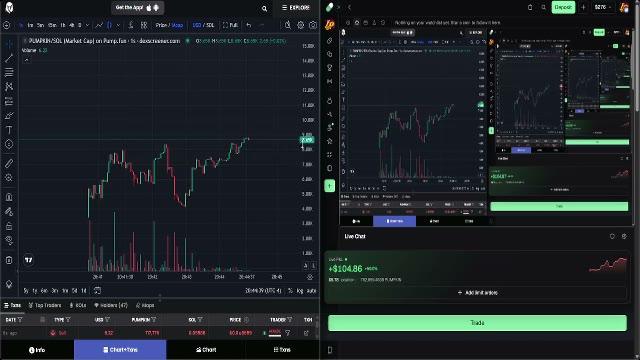Viewport: 640px width, 360px height.
Task: Click the pump.fun pill logo
Action: (329, 7)
